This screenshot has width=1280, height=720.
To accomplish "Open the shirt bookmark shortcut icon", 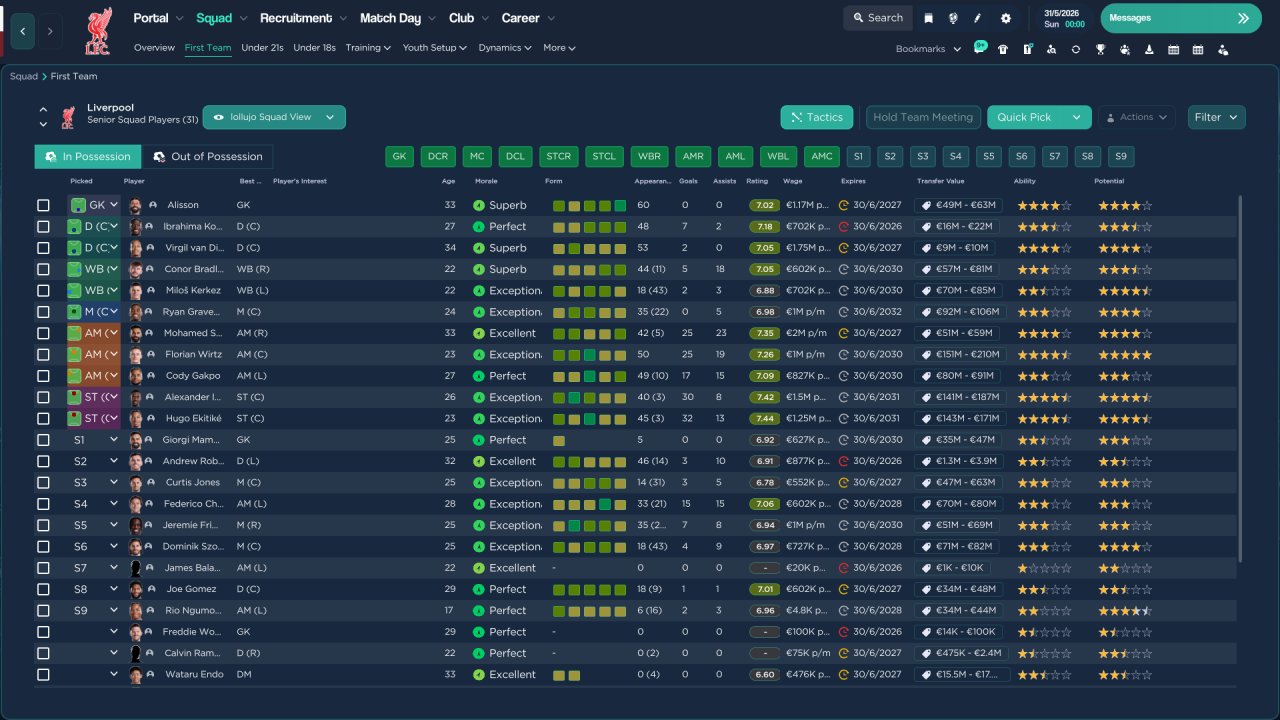I will (x=1003, y=49).
